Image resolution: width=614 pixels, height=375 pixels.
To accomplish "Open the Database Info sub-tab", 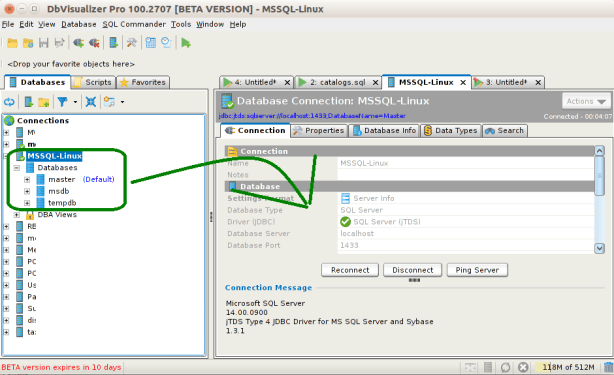I will [x=385, y=131].
